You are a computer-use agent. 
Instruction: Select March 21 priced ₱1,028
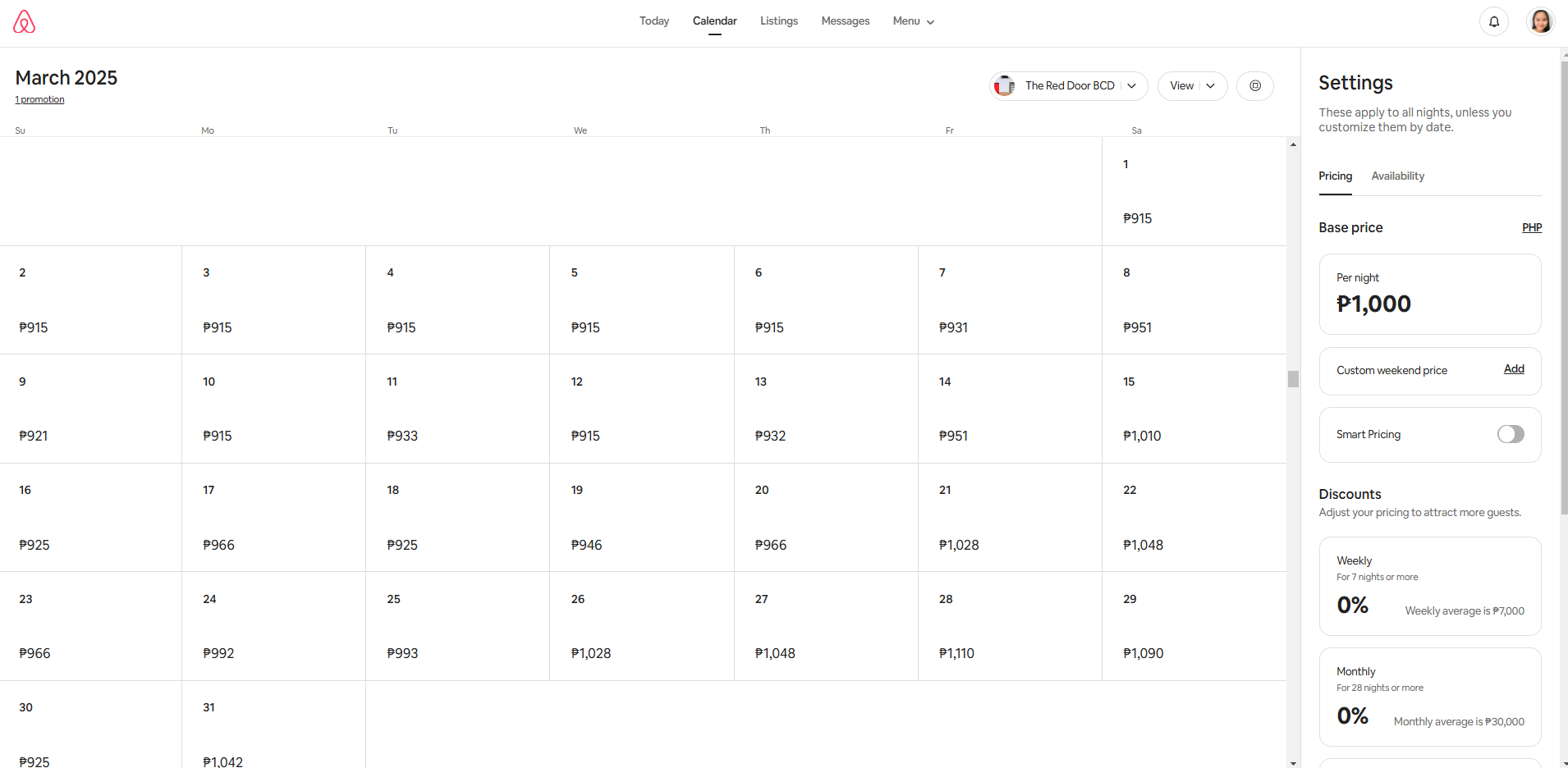(1010, 518)
